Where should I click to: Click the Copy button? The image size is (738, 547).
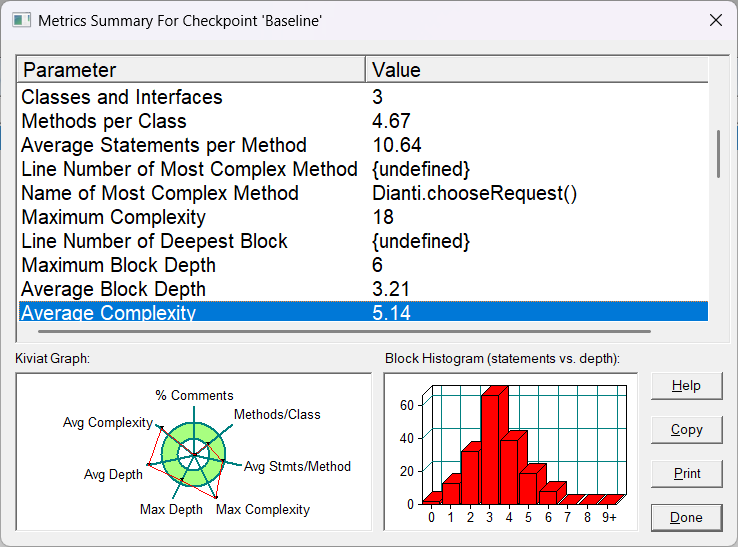pyautogui.click(x=686, y=430)
